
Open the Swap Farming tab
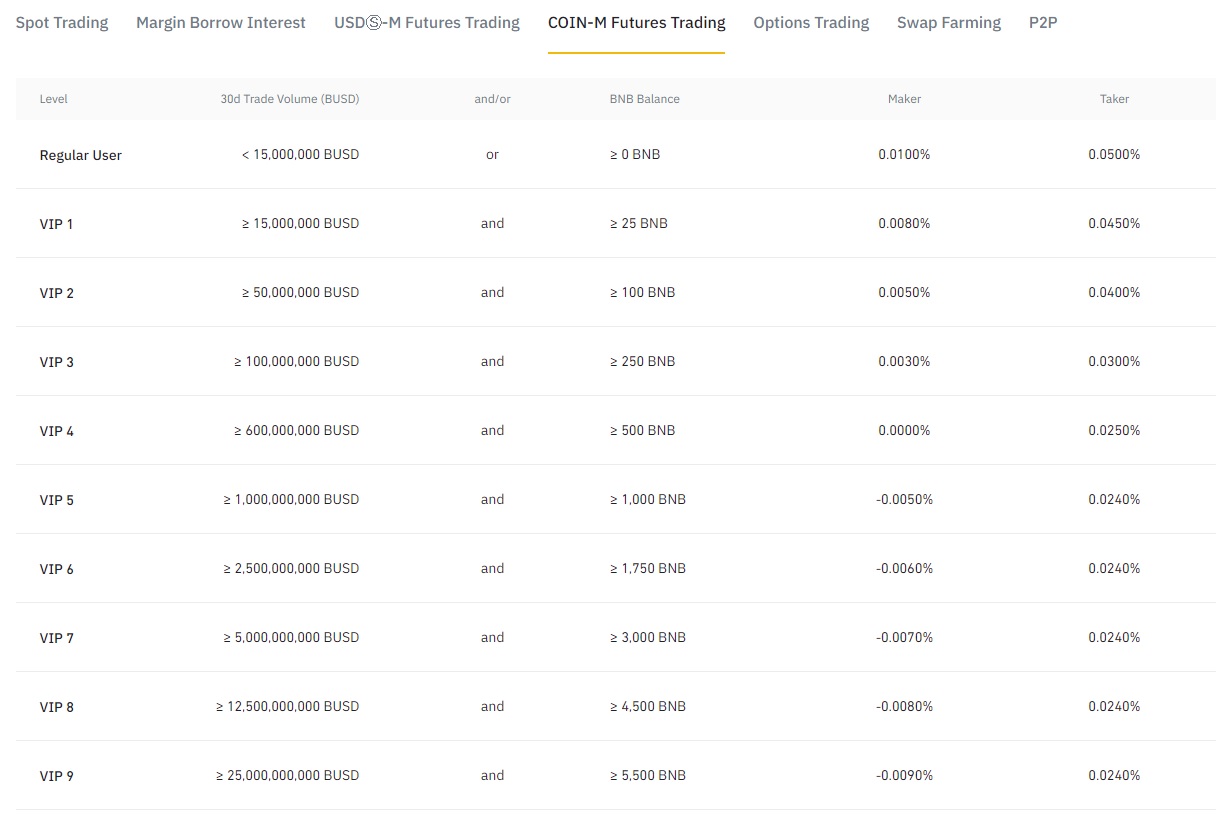click(948, 22)
